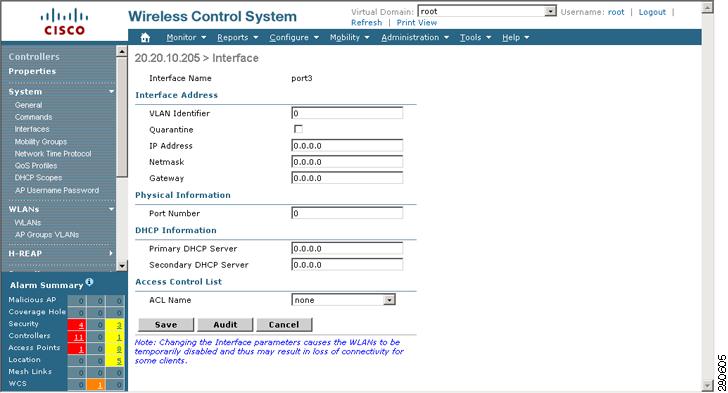
Task: Enable the Quarantine checkbox
Action: 299,129
